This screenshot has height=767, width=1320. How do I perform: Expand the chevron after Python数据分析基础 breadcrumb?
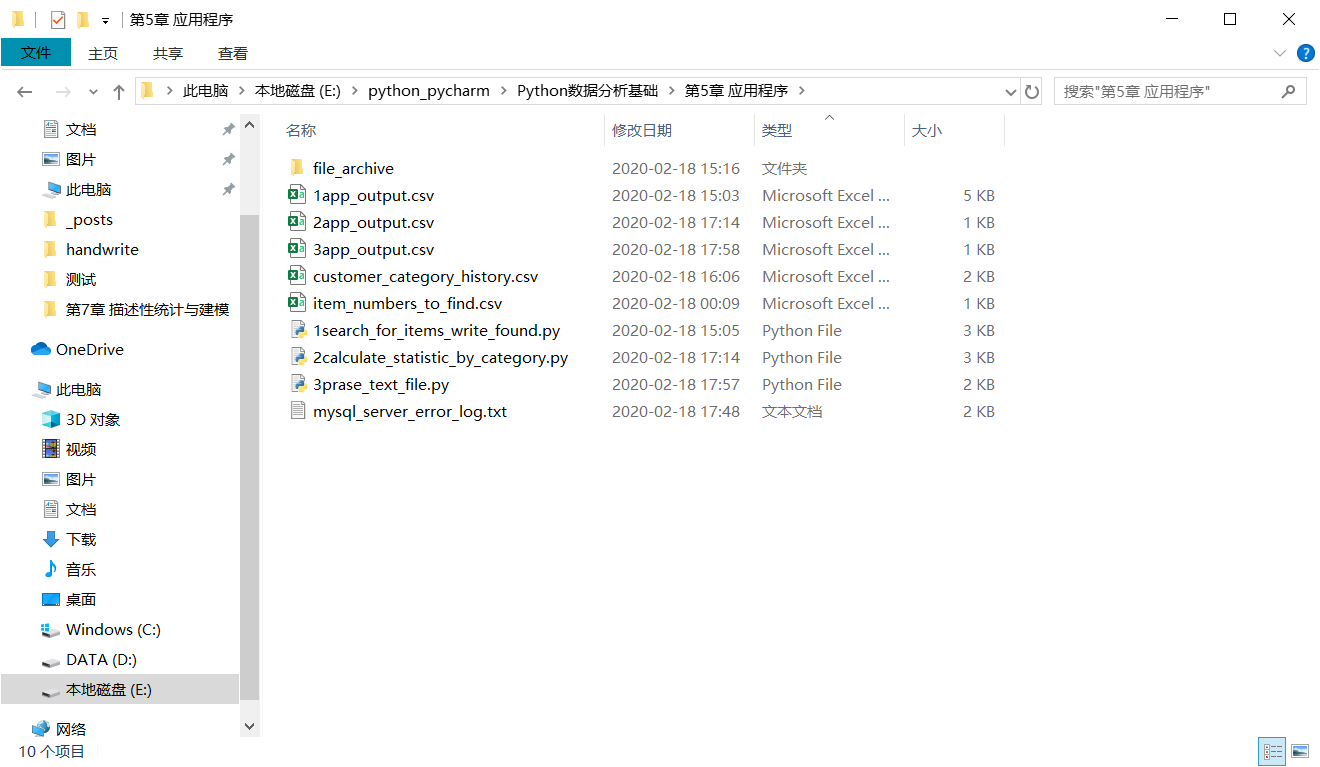pyautogui.click(x=671, y=91)
